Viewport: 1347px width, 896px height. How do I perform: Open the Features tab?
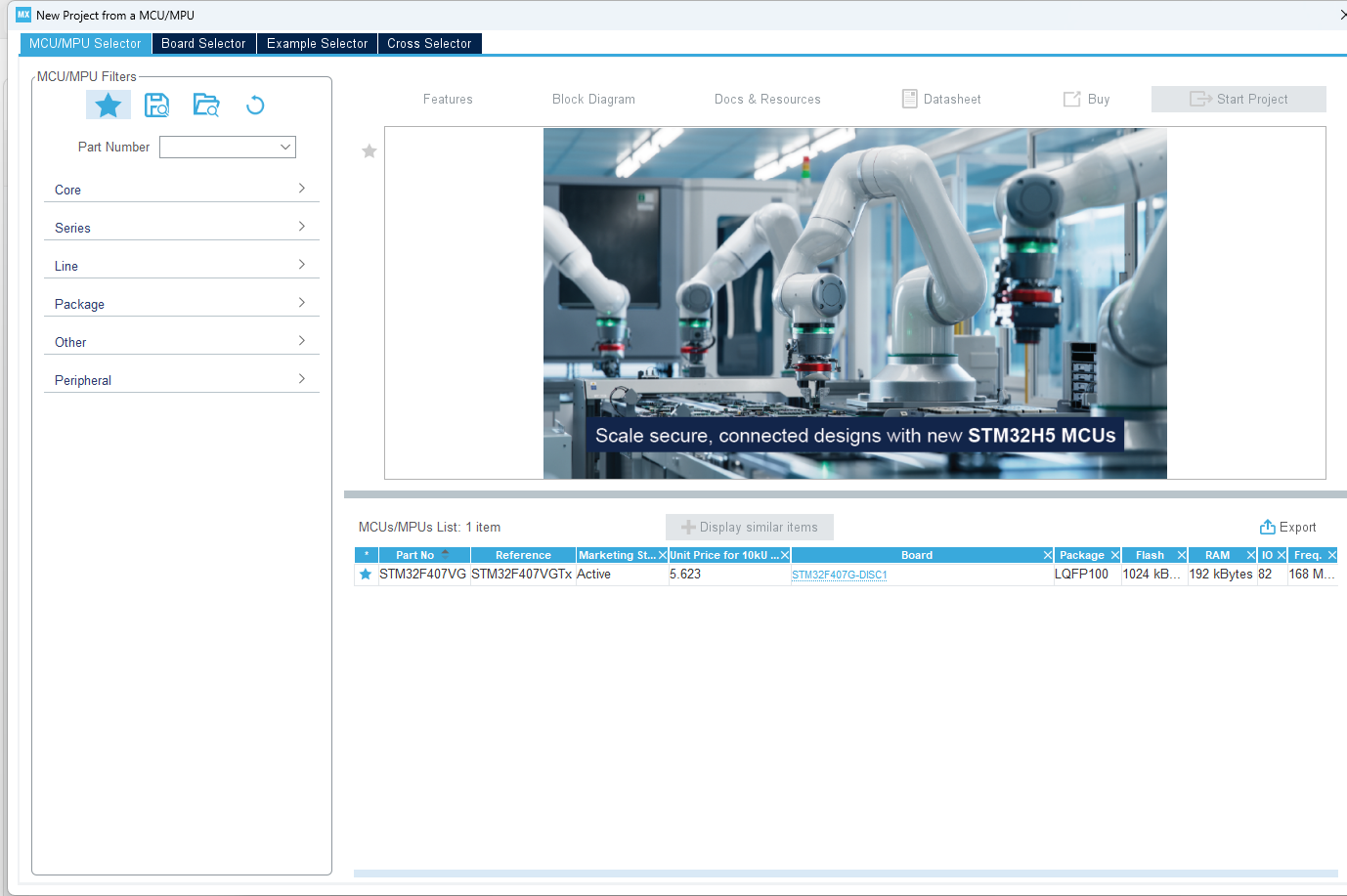448,99
